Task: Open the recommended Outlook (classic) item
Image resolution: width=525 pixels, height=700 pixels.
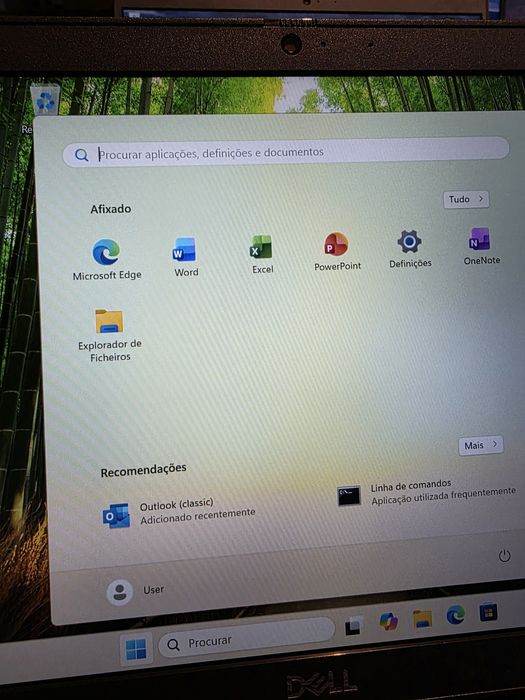Action: click(x=179, y=513)
